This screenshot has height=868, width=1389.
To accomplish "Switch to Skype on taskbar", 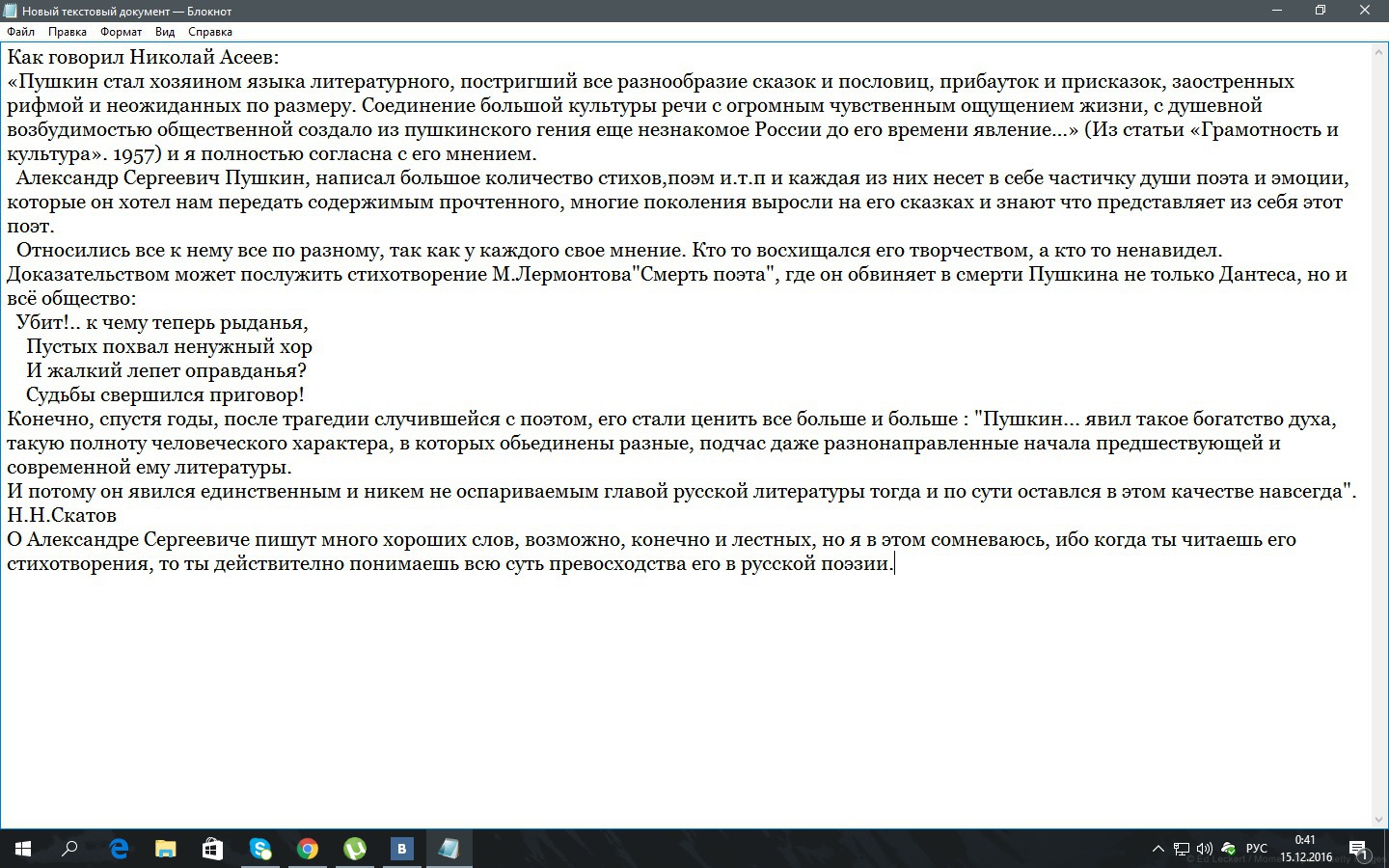I will coord(260,849).
